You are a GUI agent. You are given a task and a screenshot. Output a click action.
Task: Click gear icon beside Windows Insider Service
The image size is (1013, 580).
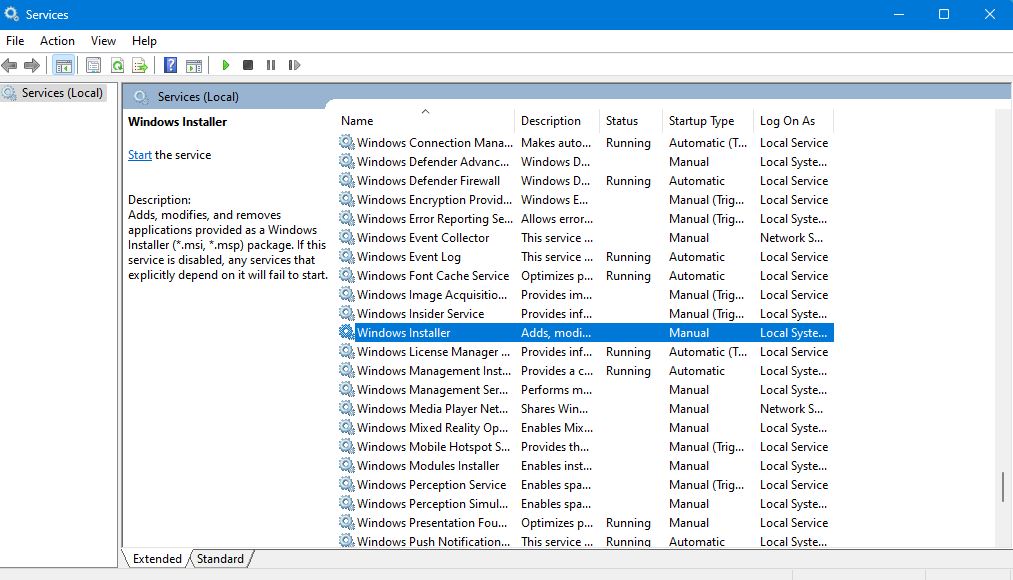[347, 313]
